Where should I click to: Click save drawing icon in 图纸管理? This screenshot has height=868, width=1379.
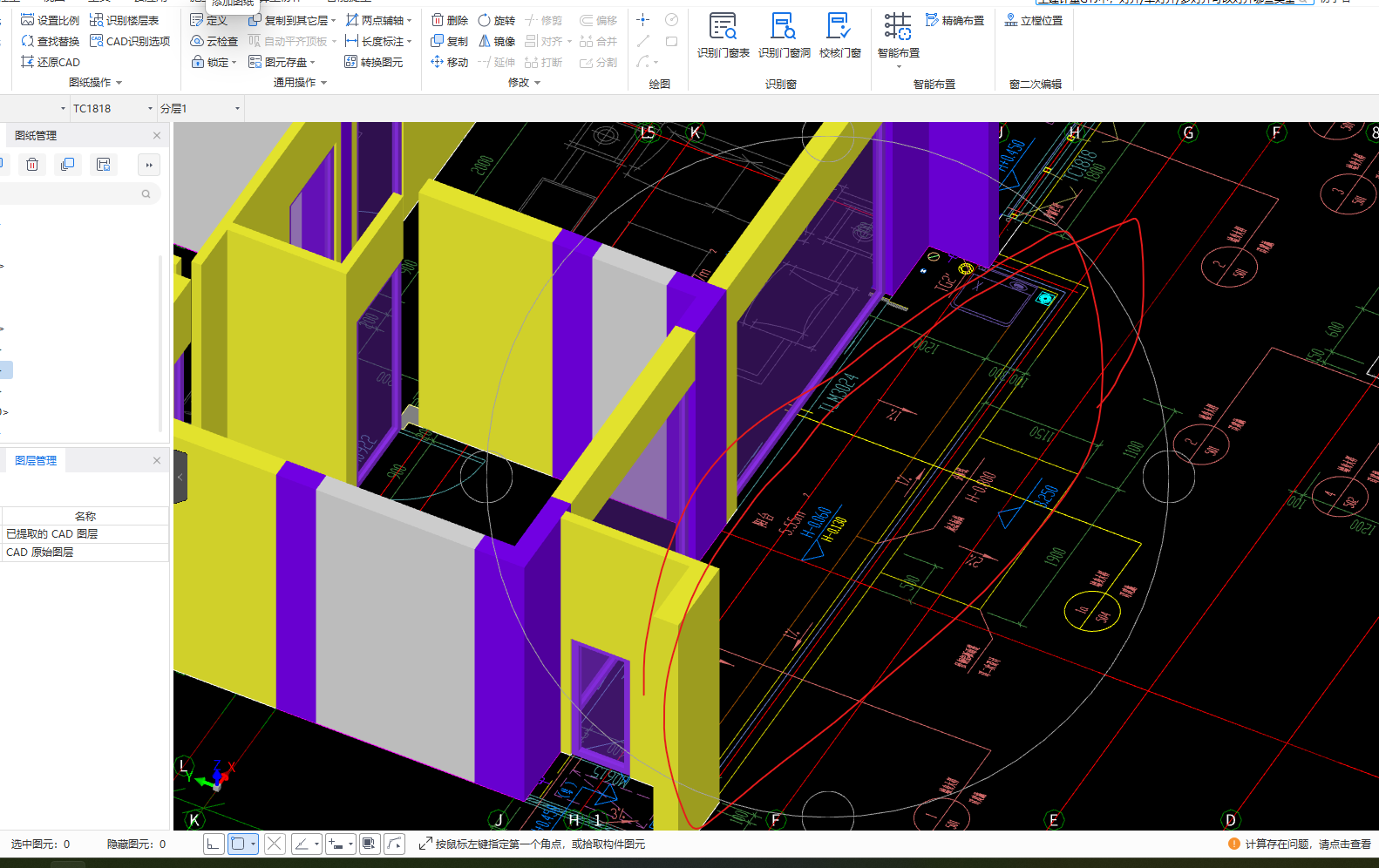(x=103, y=164)
